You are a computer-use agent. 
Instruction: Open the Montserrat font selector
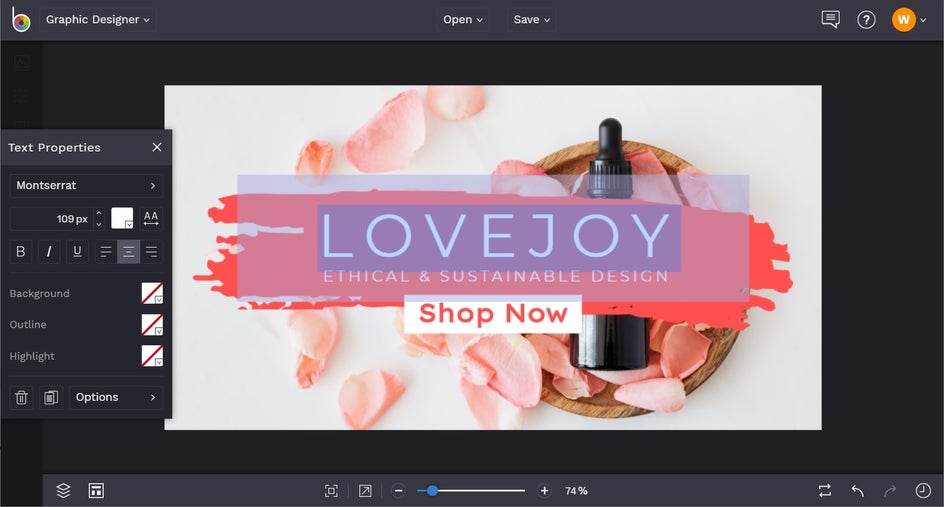click(x=86, y=185)
